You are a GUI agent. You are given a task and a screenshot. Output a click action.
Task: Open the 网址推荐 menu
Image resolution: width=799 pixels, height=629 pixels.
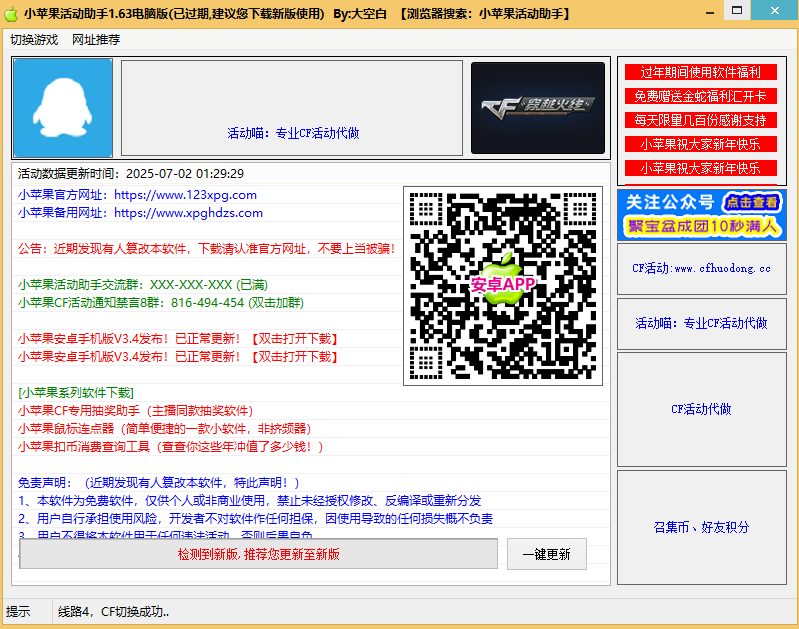96,40
